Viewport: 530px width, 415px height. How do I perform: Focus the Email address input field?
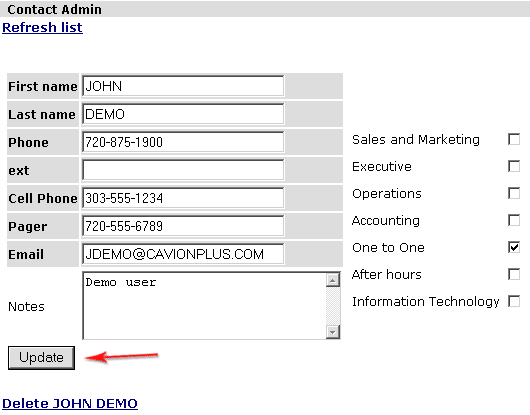pos(183,254)
